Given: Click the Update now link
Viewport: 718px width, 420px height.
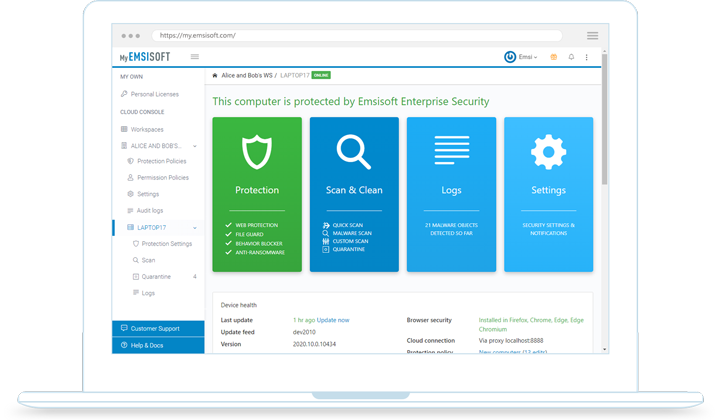Looking at the screenshot, I should click(333, 320).
